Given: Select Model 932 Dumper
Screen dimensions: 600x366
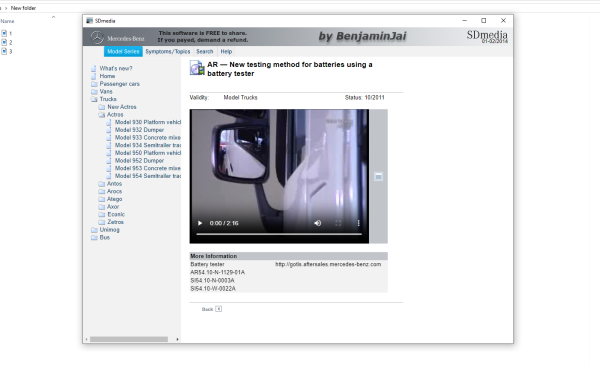Looking at the screenshot, I should (139, 130).
